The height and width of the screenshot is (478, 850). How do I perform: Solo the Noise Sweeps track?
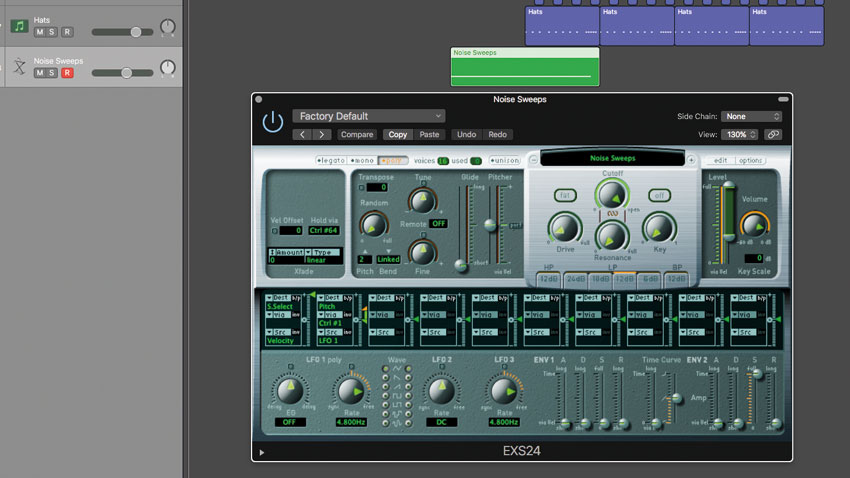pyautogui.click(x=52, y=73)
